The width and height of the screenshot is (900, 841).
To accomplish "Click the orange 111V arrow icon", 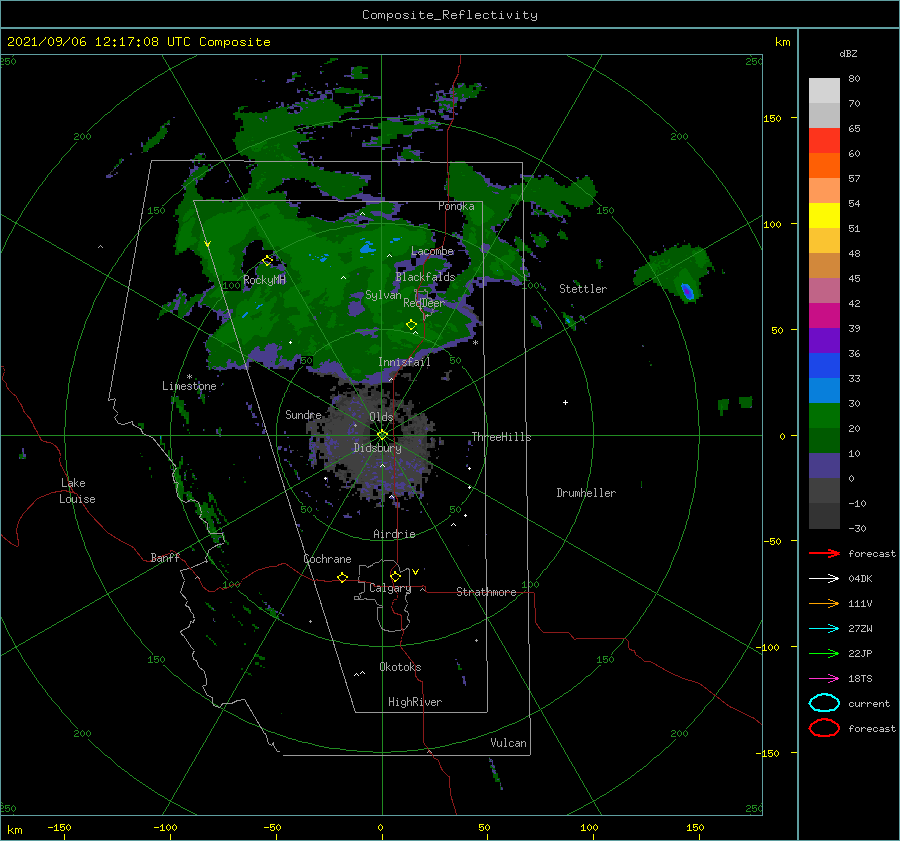I will point(824,603).
